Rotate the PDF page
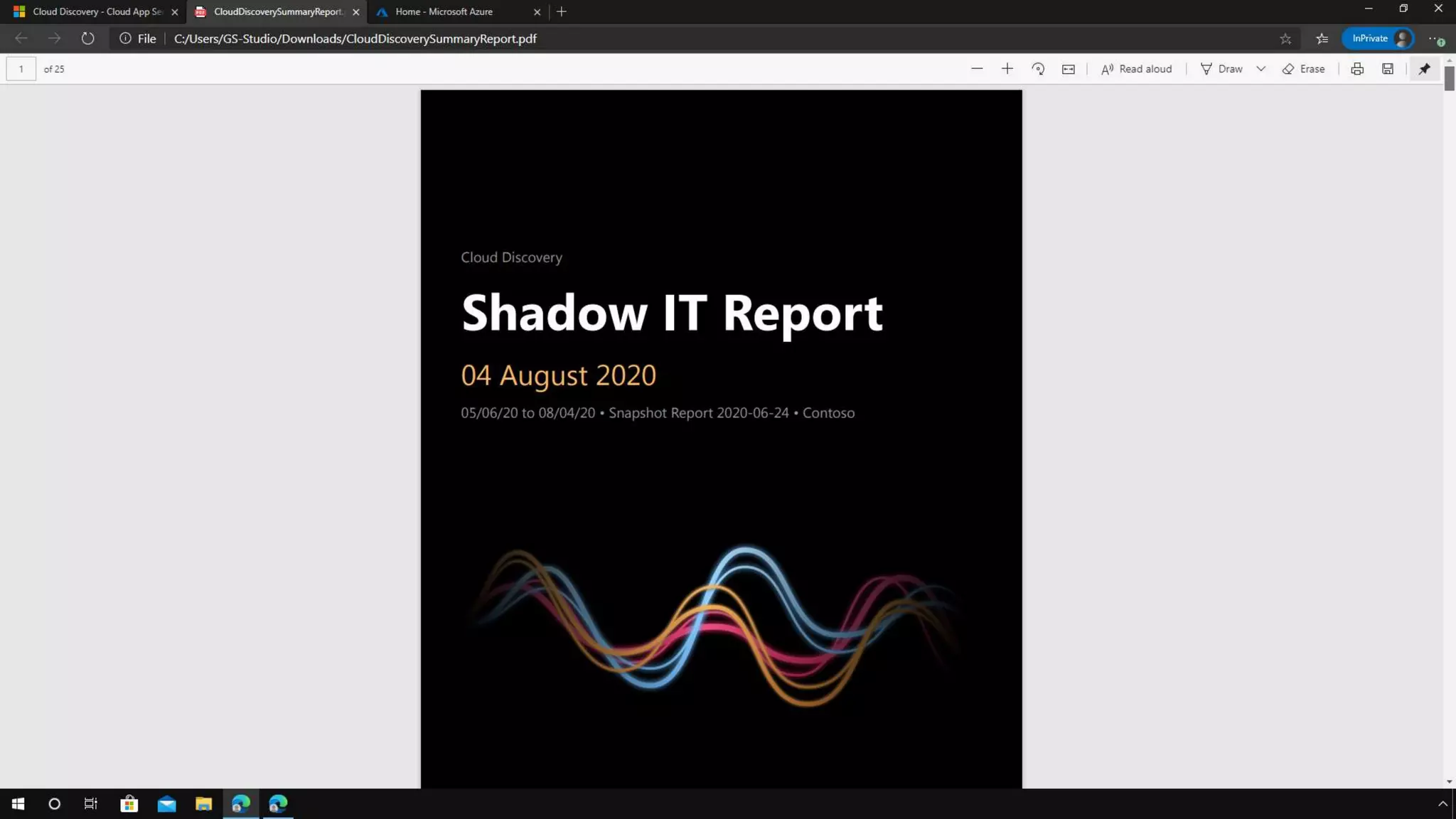The image size is (1456, 819). [1038, 69]
